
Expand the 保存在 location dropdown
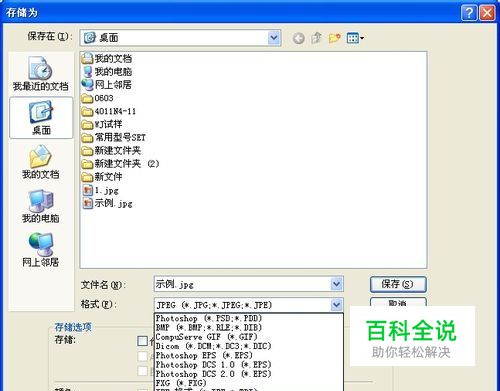[274, 38]
